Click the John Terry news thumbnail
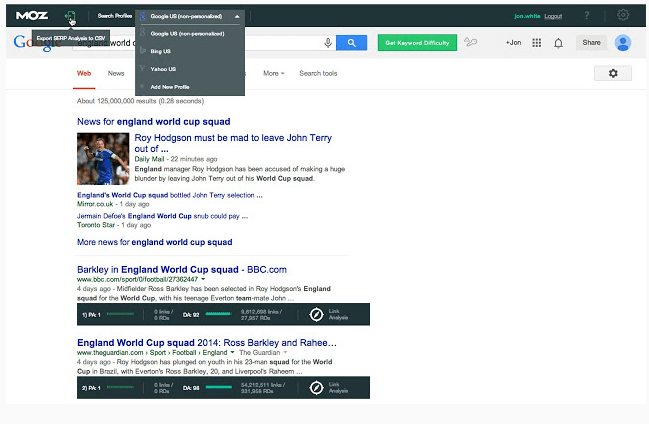649x424 pixels. [103, 159]
